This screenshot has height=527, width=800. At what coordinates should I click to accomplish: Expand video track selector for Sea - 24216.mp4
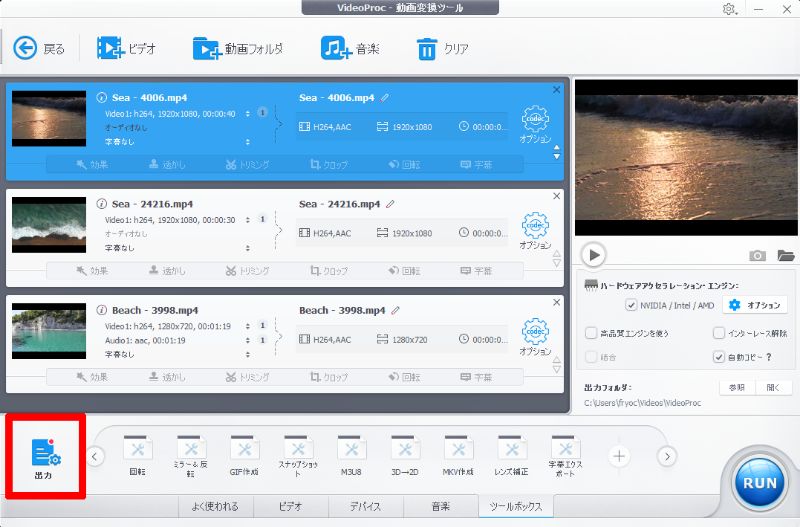click(x=247, y=220)
